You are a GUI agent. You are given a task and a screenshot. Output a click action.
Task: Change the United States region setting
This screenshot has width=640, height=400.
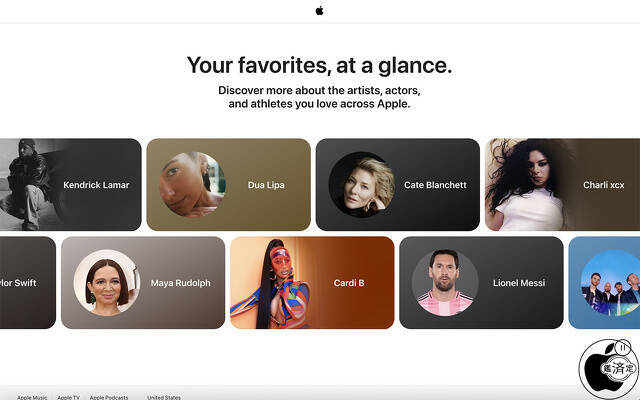[164, 397]
